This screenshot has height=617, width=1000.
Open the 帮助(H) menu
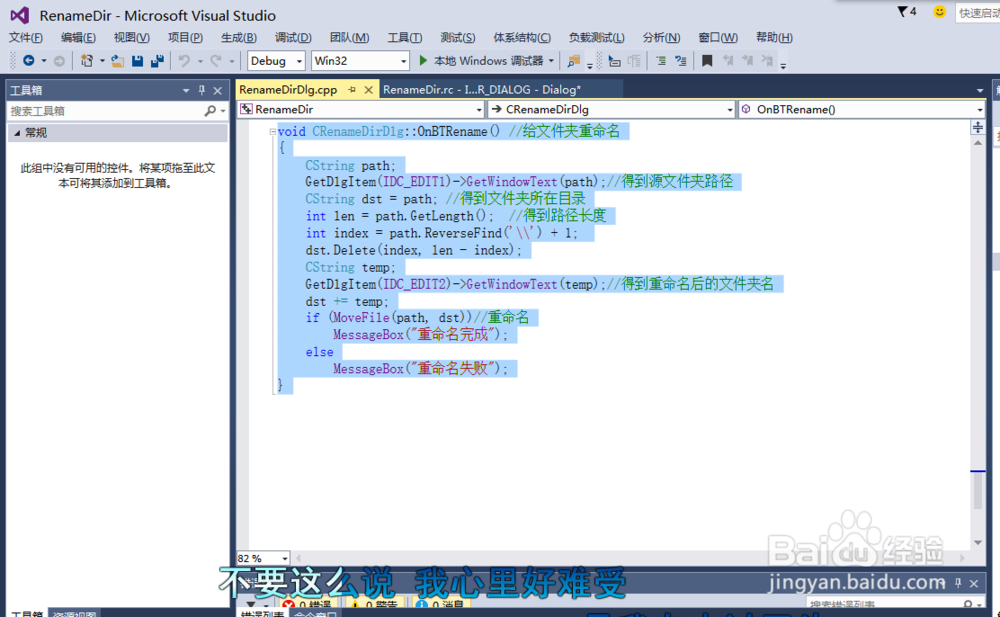[x=774, y=38]
